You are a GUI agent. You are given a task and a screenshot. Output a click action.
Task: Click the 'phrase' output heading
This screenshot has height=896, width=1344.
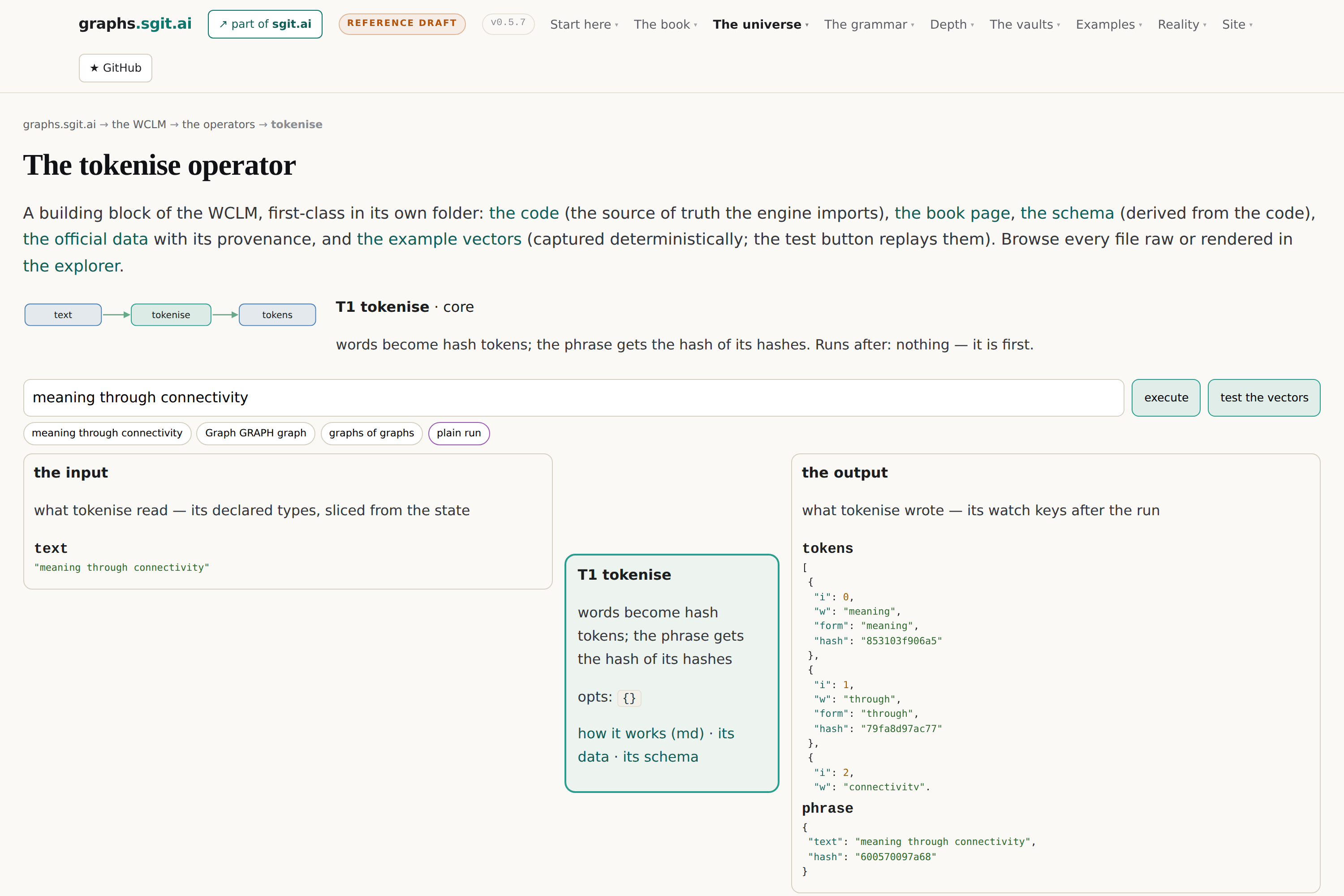tap(827, 809)
